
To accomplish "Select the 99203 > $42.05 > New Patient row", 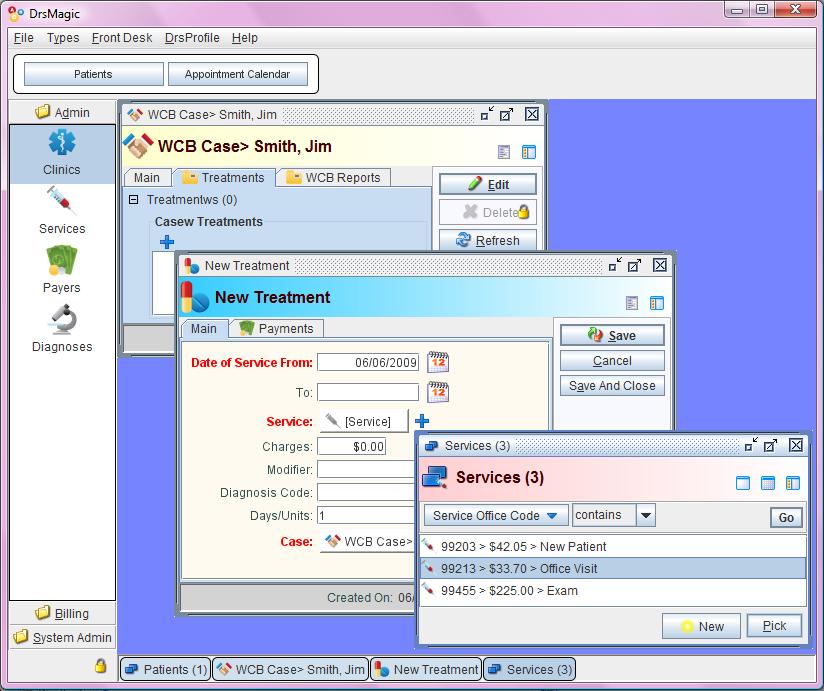I will [613, 546].
